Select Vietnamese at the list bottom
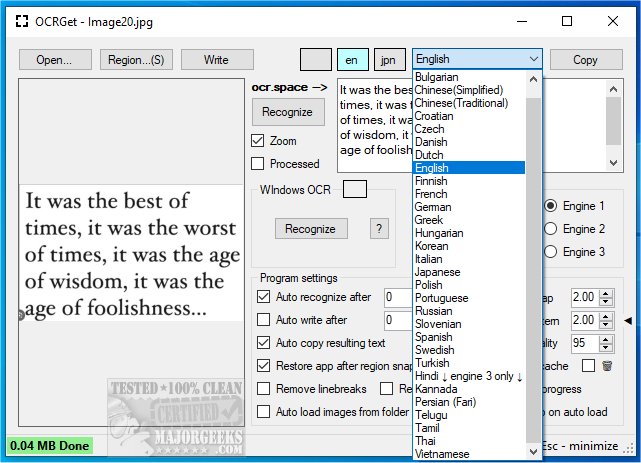Viewport: 641px width, 463px height. pyautogui.click(x=469, y=454)
